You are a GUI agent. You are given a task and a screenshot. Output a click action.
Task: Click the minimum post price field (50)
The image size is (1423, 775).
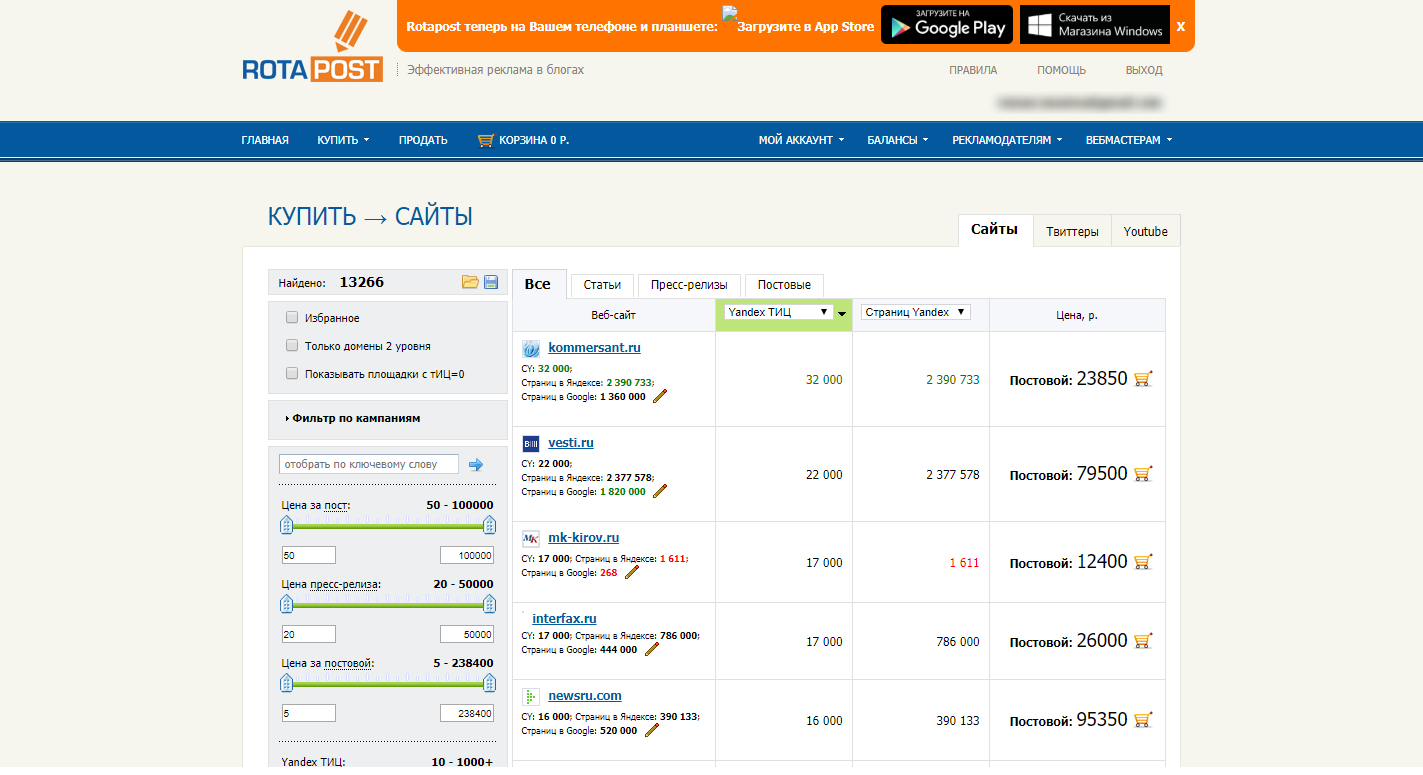[308, 556]
